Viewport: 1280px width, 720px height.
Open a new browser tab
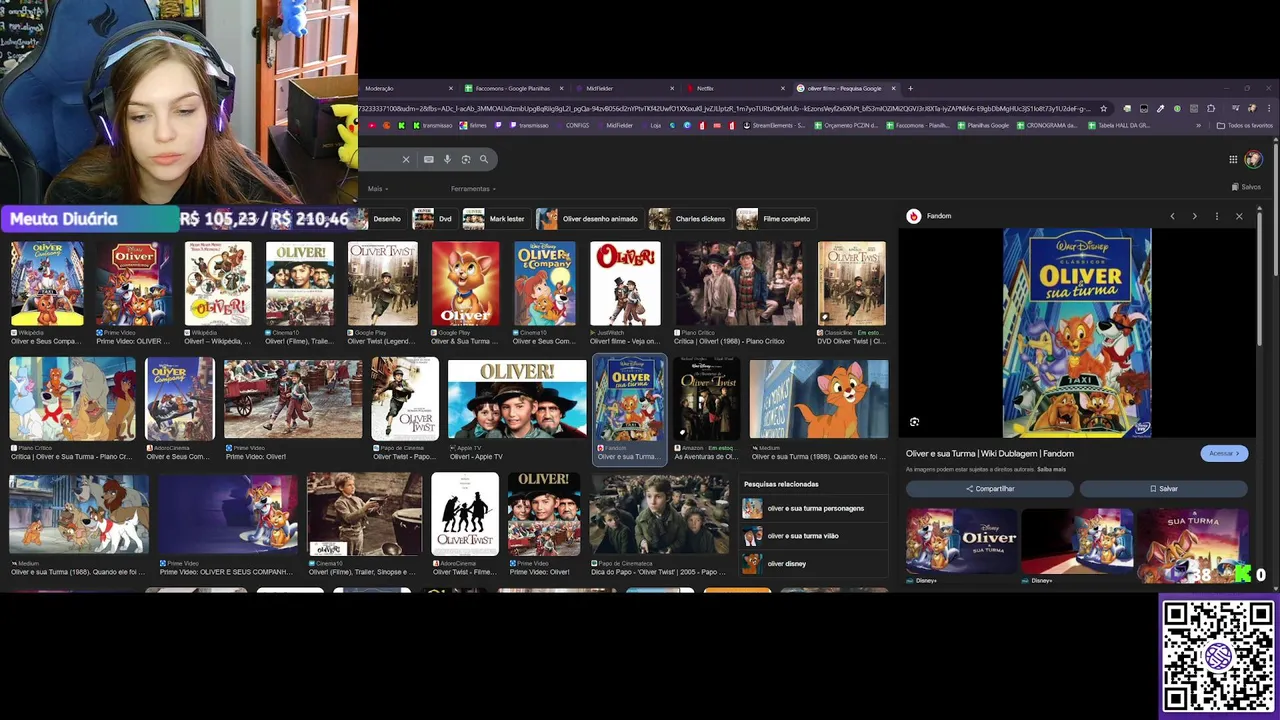(x=910, y=88)
